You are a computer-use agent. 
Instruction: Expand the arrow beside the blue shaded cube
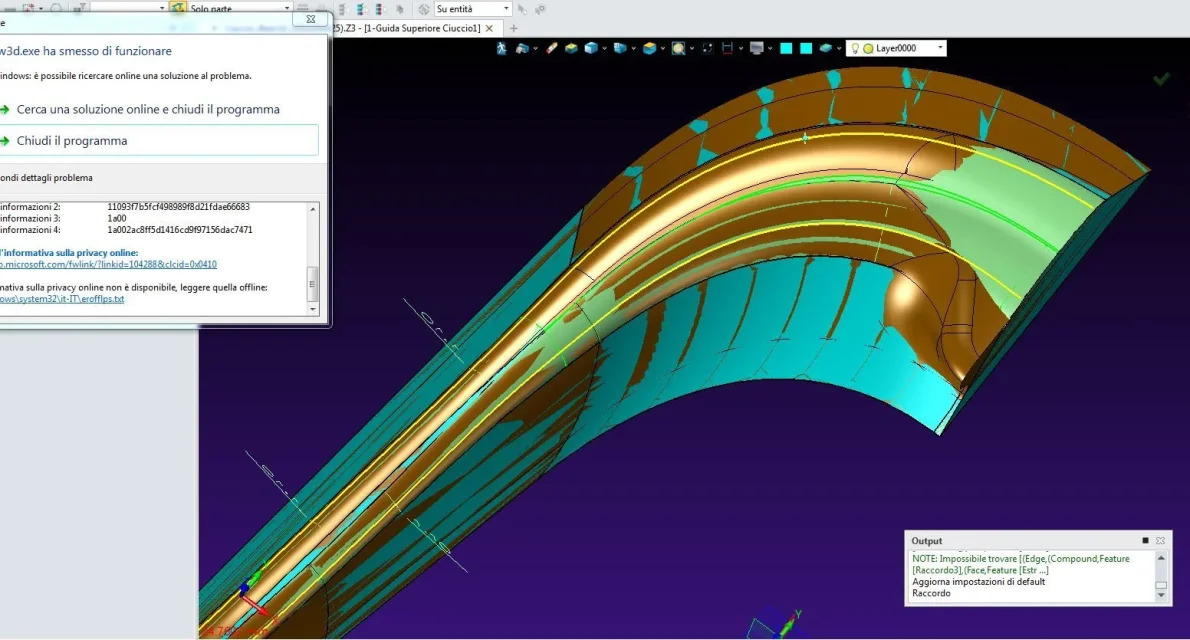604,49
